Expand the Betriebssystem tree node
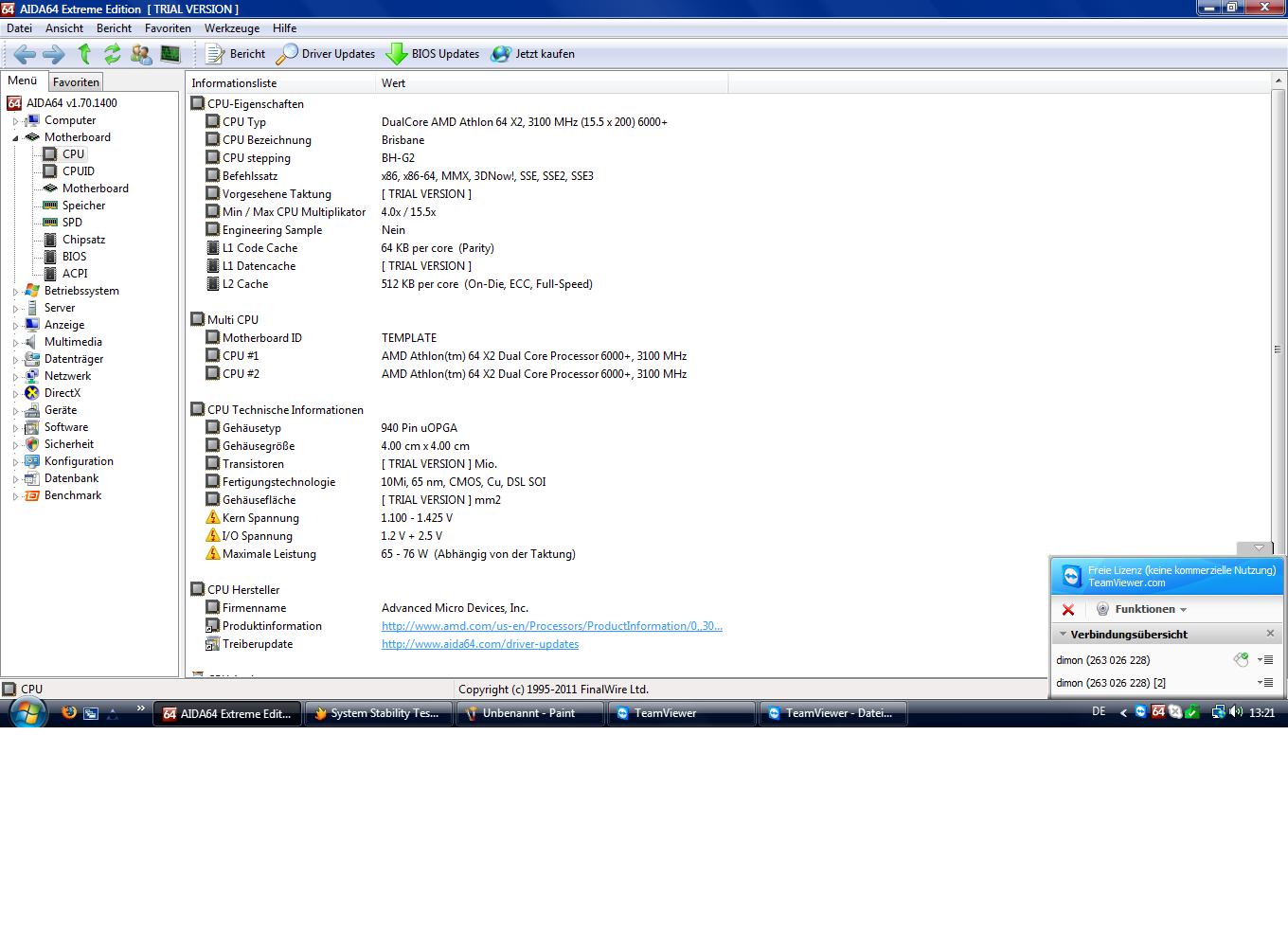 (x=15, y=292)
